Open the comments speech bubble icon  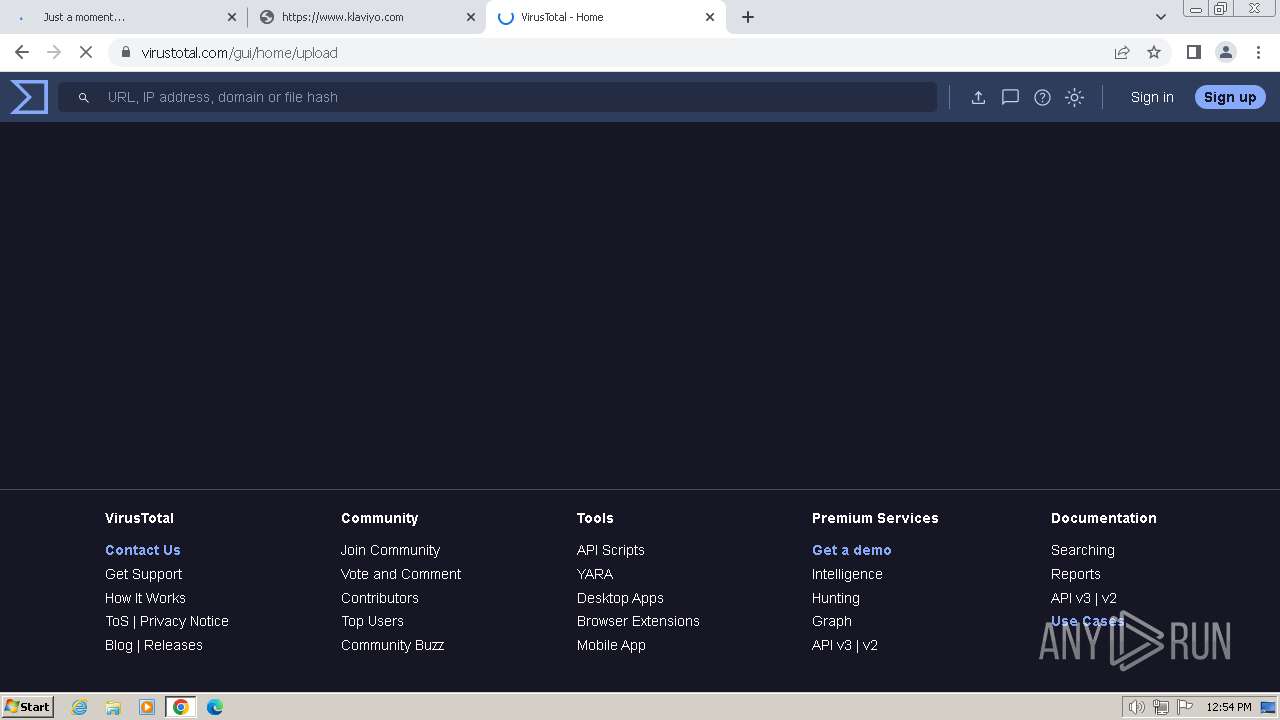1010,97
